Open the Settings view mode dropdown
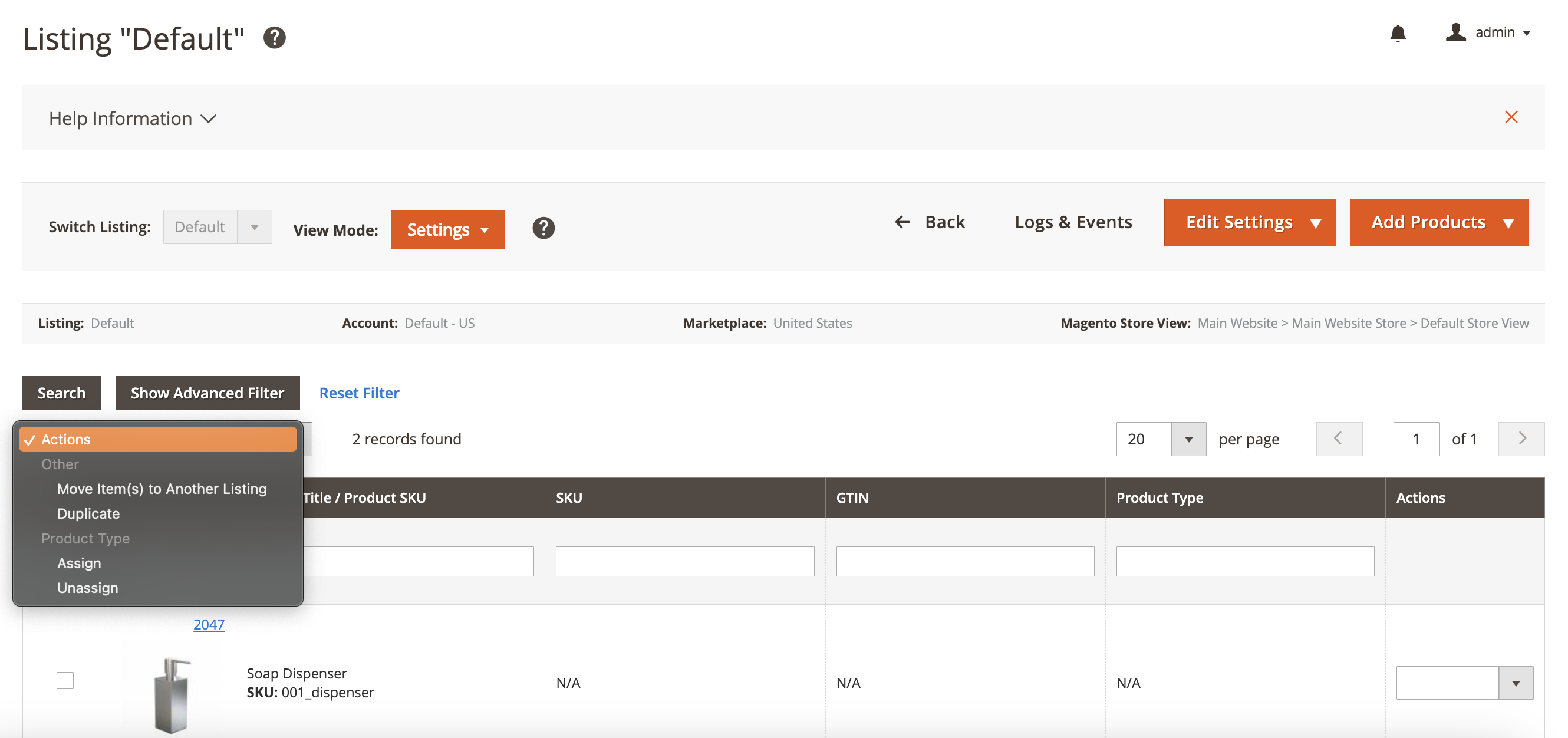The image size is (1568, 738). pyautogui.click(x=447, y=229)
